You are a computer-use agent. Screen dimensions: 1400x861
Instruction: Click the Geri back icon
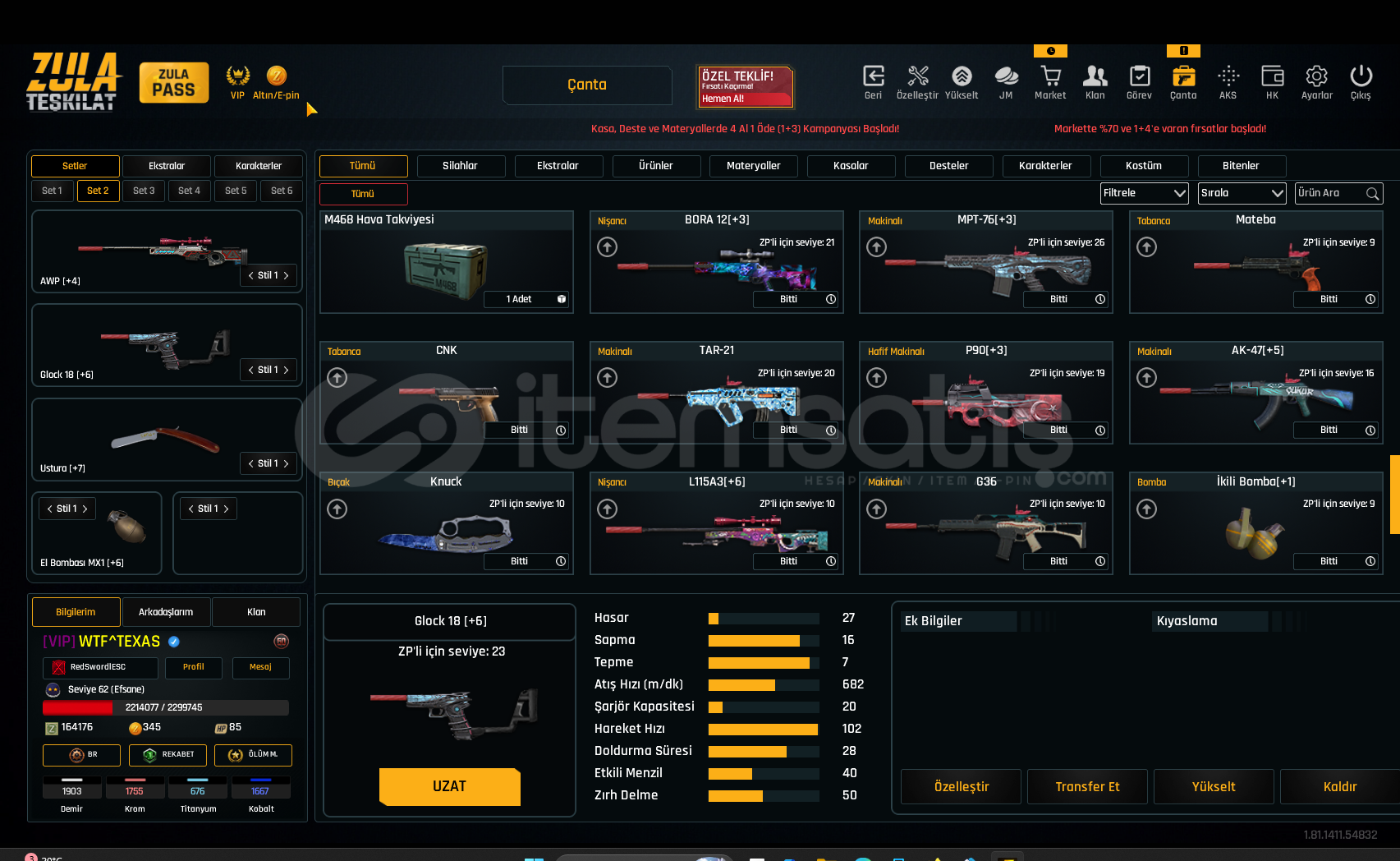pyautogui.click(x=874, y=76)
